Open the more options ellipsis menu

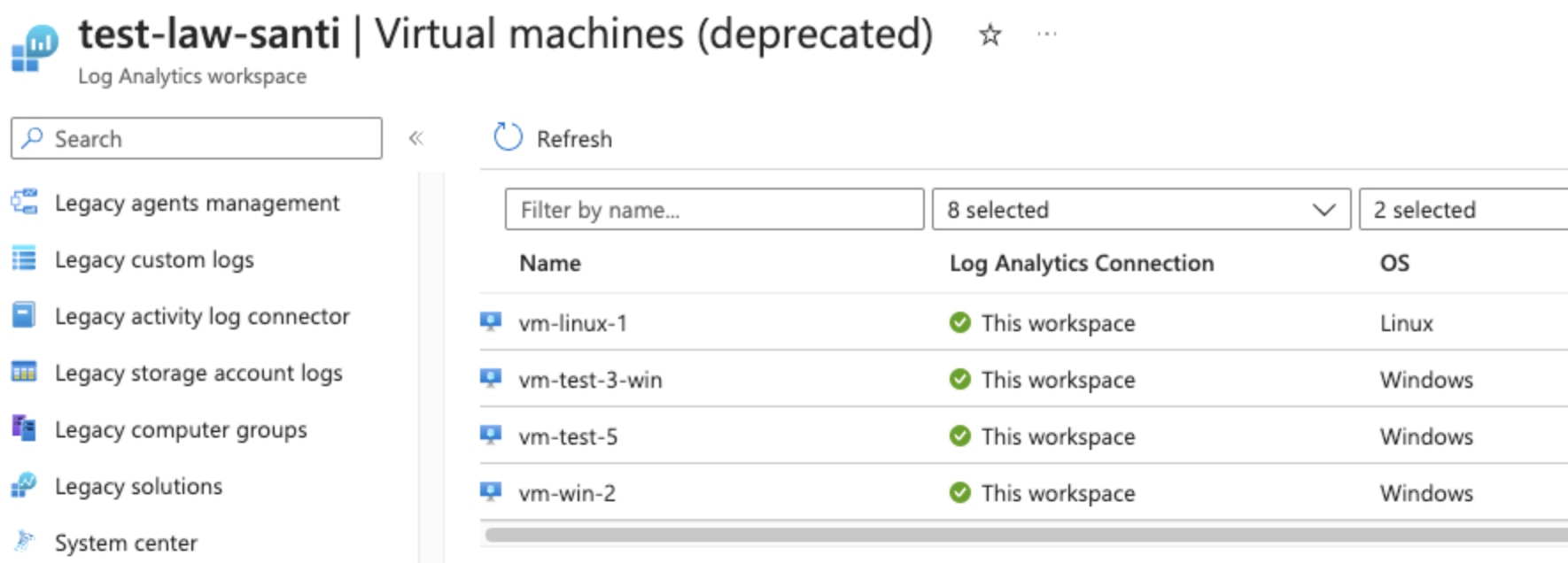tap(1046, 35)
